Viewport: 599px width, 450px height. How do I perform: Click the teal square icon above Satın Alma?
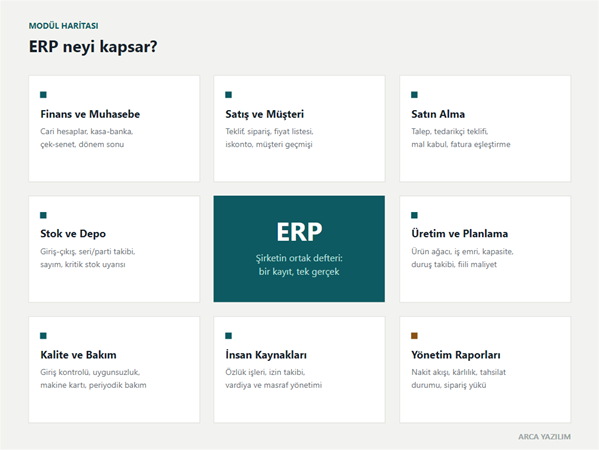coord(414,95)
